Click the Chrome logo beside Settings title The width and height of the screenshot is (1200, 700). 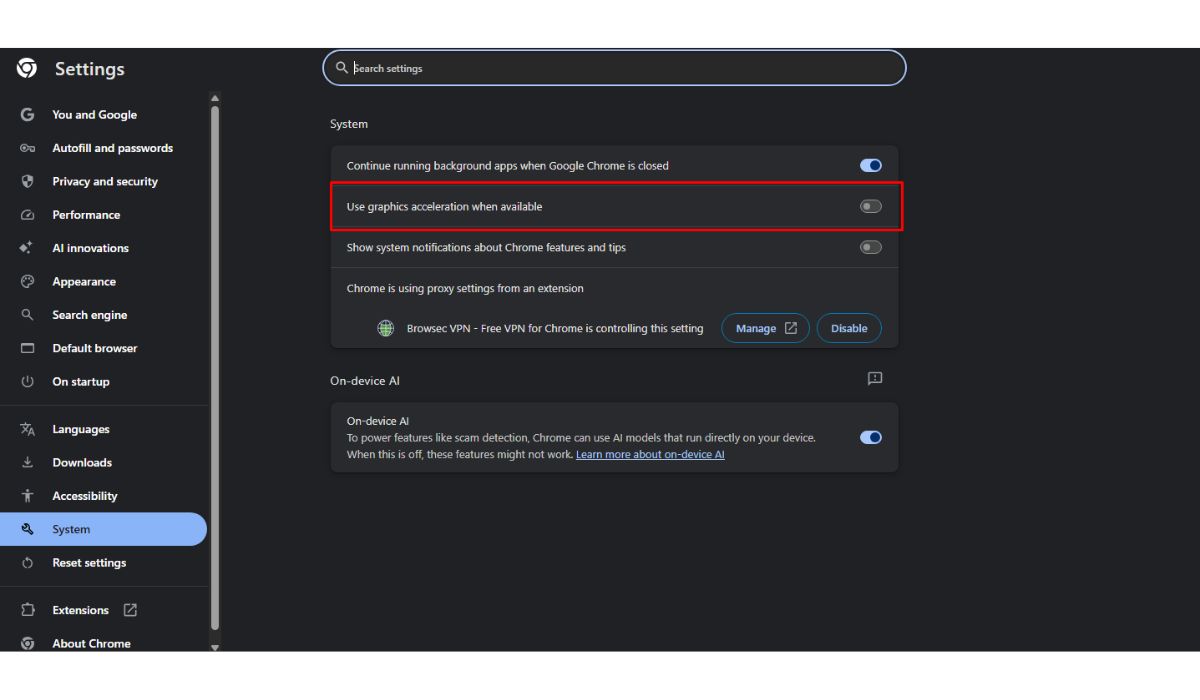coord(27,68)
